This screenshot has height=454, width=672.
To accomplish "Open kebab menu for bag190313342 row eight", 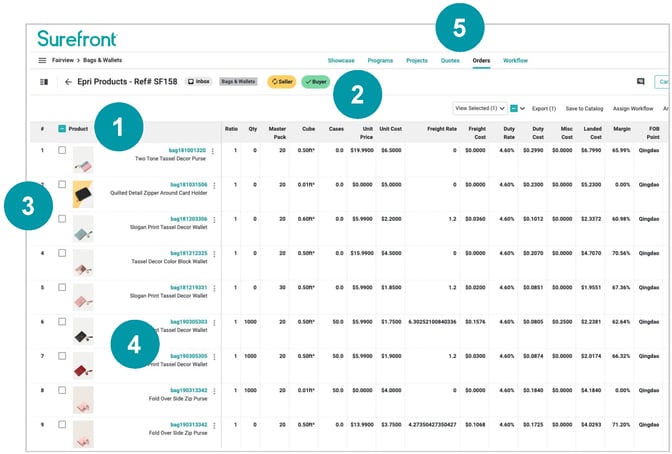I will (213, 391).
